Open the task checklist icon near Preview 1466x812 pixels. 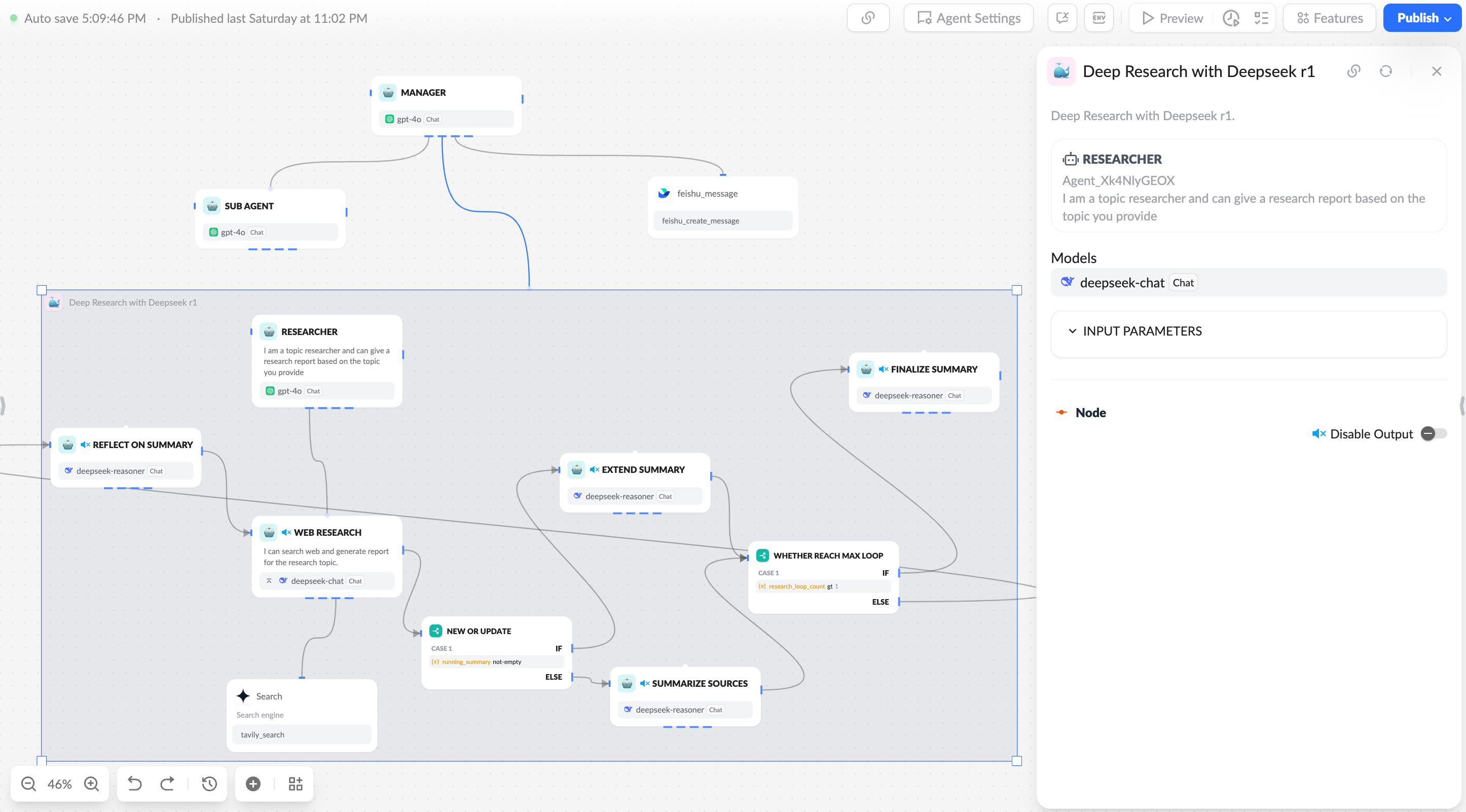[x=1261, y=18]
